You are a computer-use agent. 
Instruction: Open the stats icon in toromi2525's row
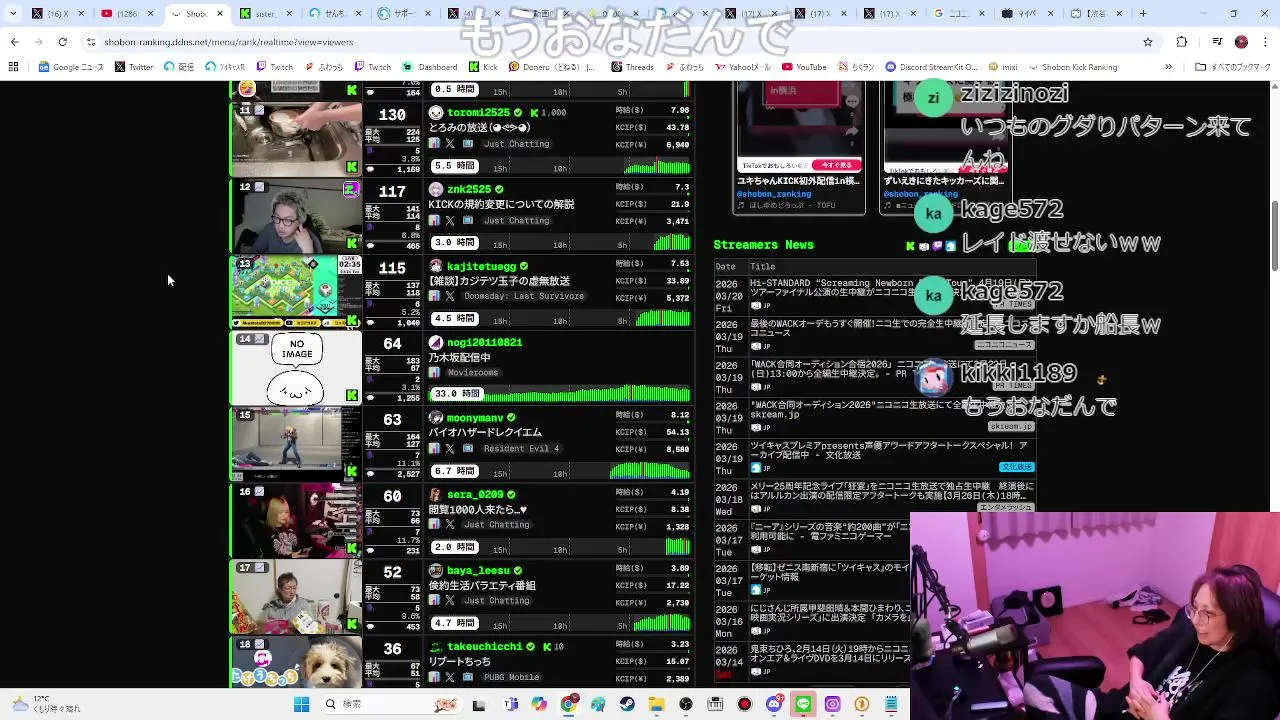pyautogui.click(x=434, y=144)
